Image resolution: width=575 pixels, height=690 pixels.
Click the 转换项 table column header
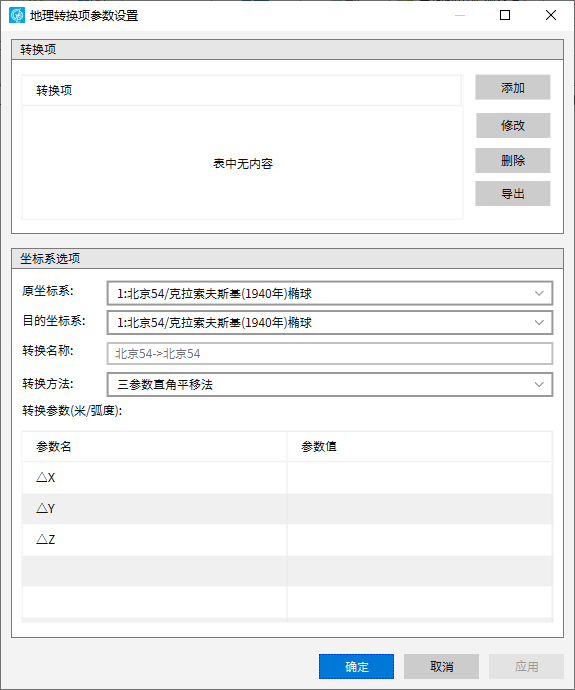click(x=242, y=91)
